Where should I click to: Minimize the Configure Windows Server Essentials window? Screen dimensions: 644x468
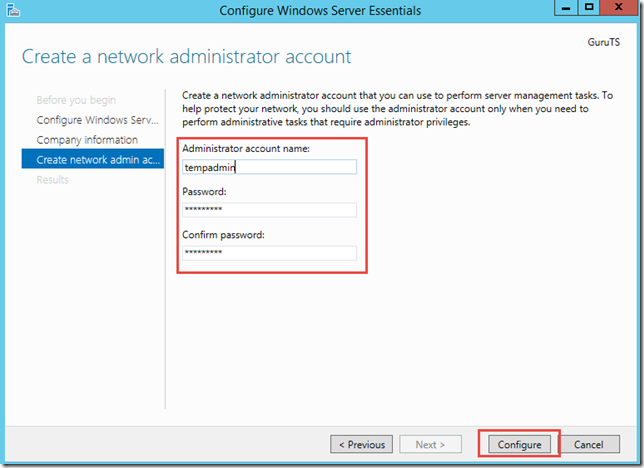tap(566, 8)
